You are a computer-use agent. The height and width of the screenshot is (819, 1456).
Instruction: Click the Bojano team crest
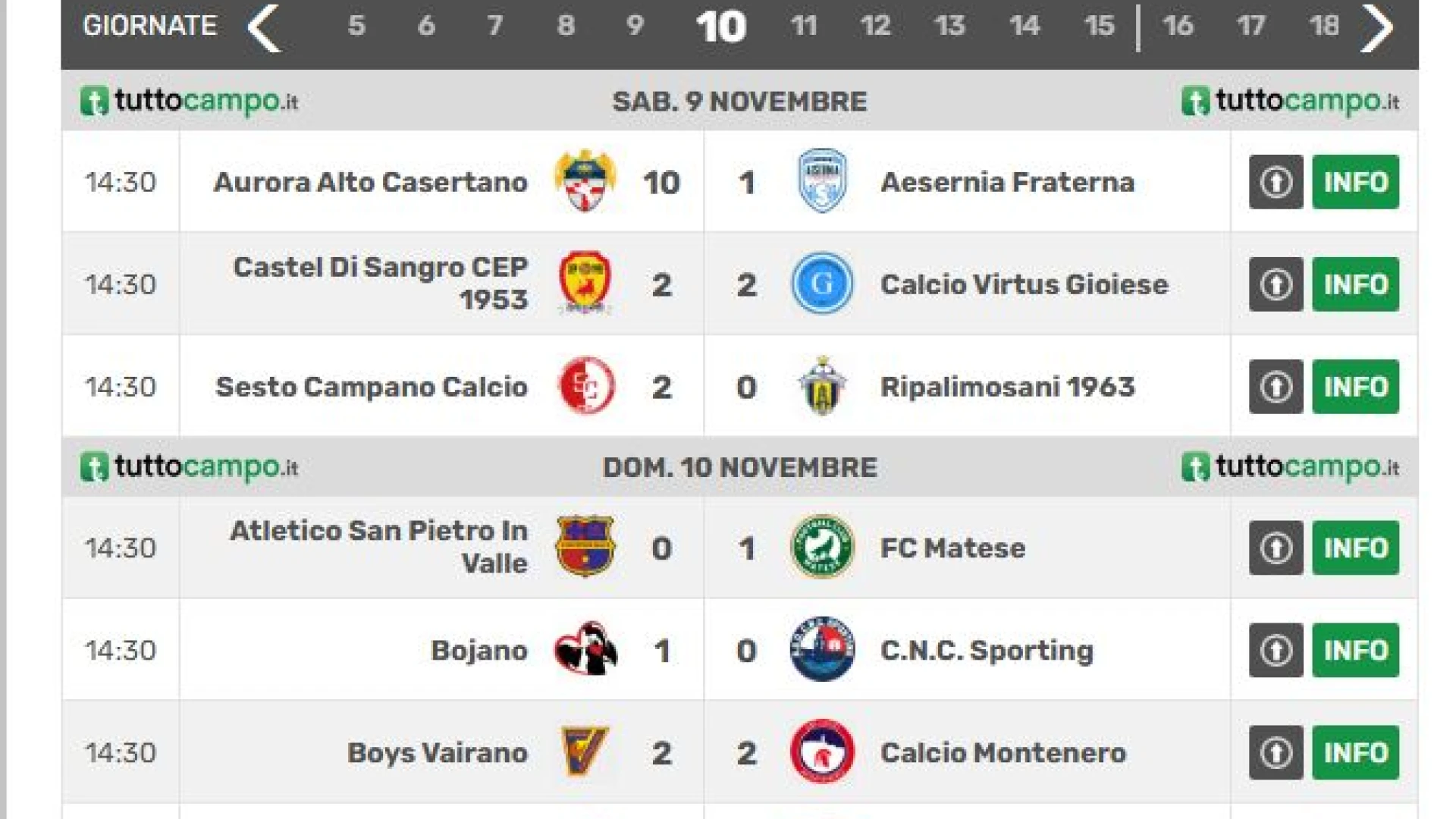point(585,649)
